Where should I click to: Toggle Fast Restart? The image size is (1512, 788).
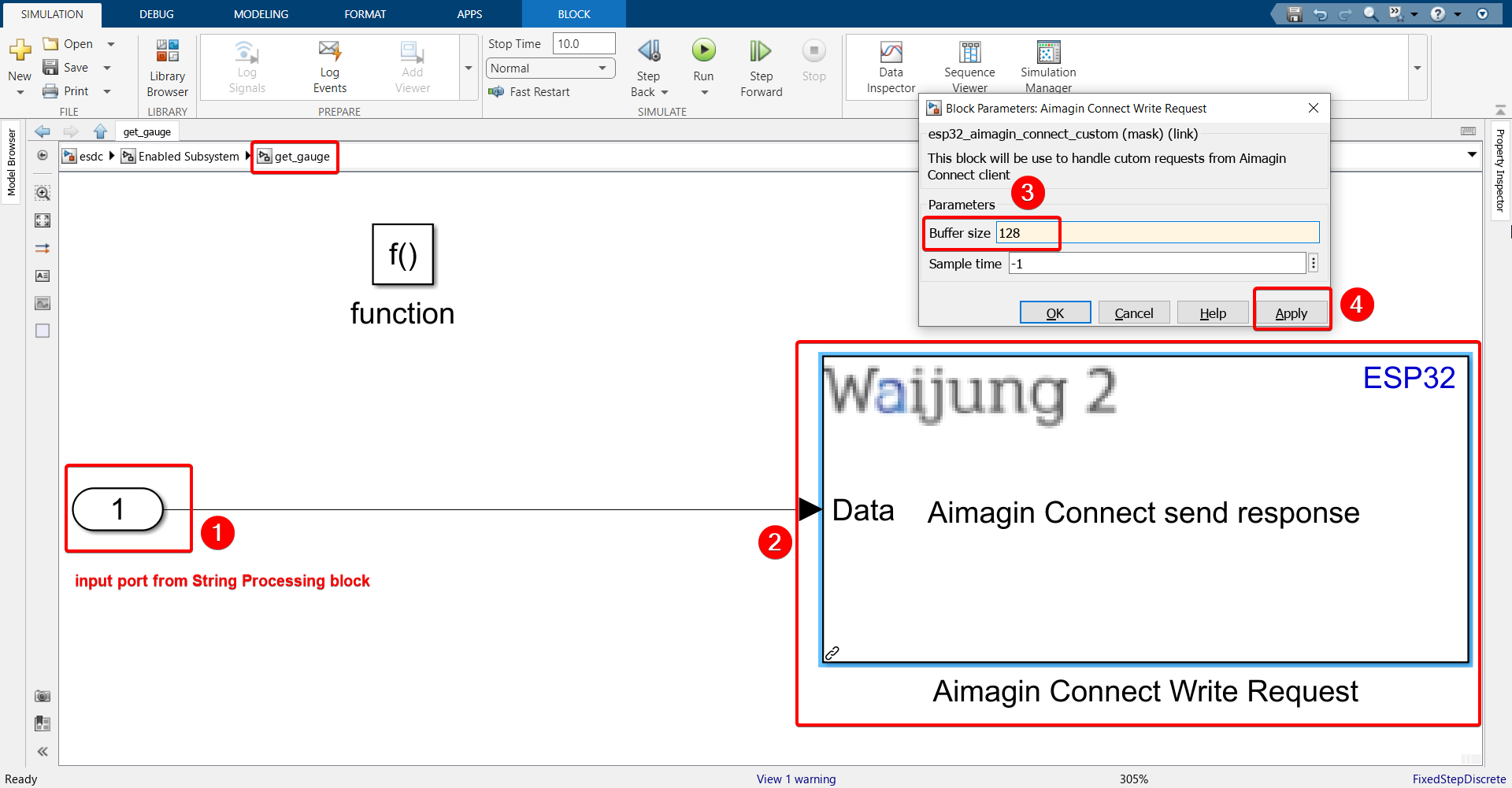(x=529, y=92)
